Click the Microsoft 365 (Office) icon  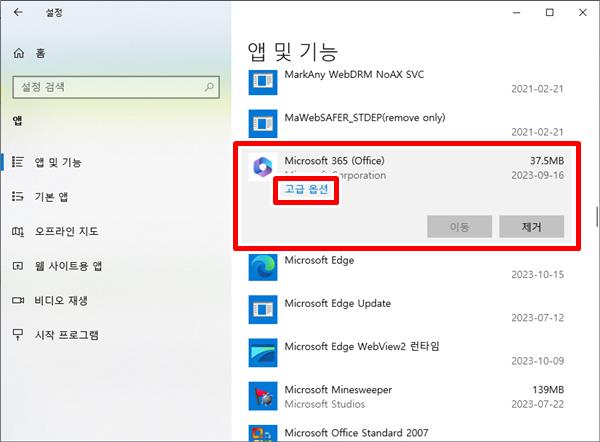(x=263, y=167)
